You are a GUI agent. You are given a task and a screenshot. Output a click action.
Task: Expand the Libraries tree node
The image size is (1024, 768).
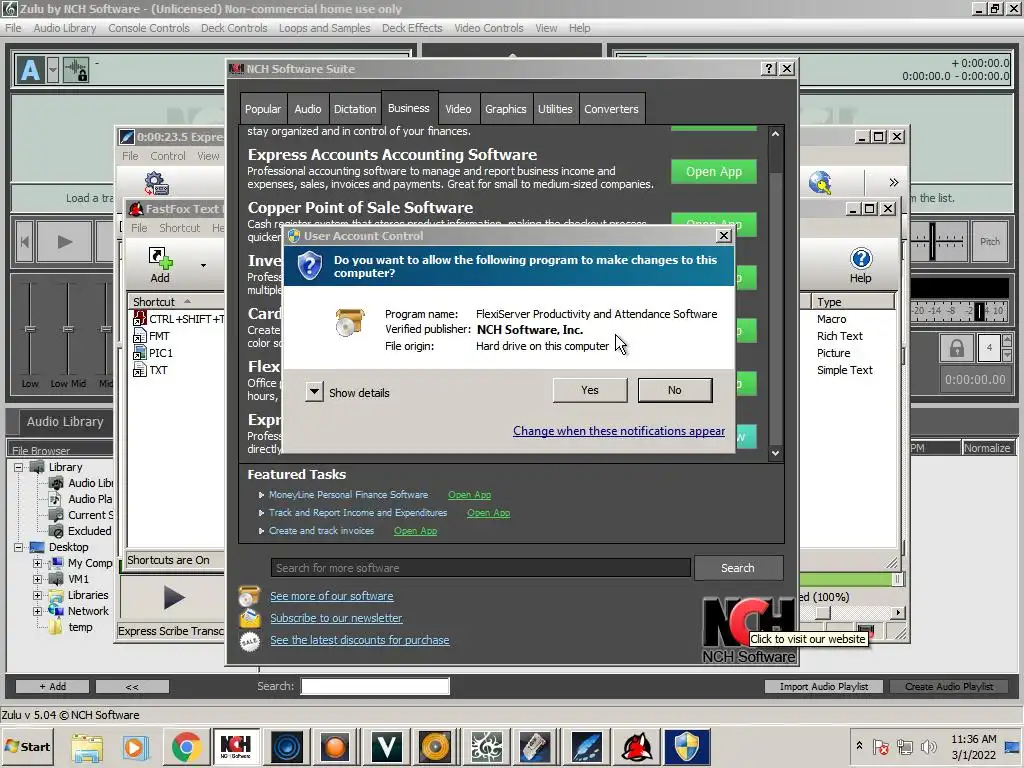pos(37,595)
